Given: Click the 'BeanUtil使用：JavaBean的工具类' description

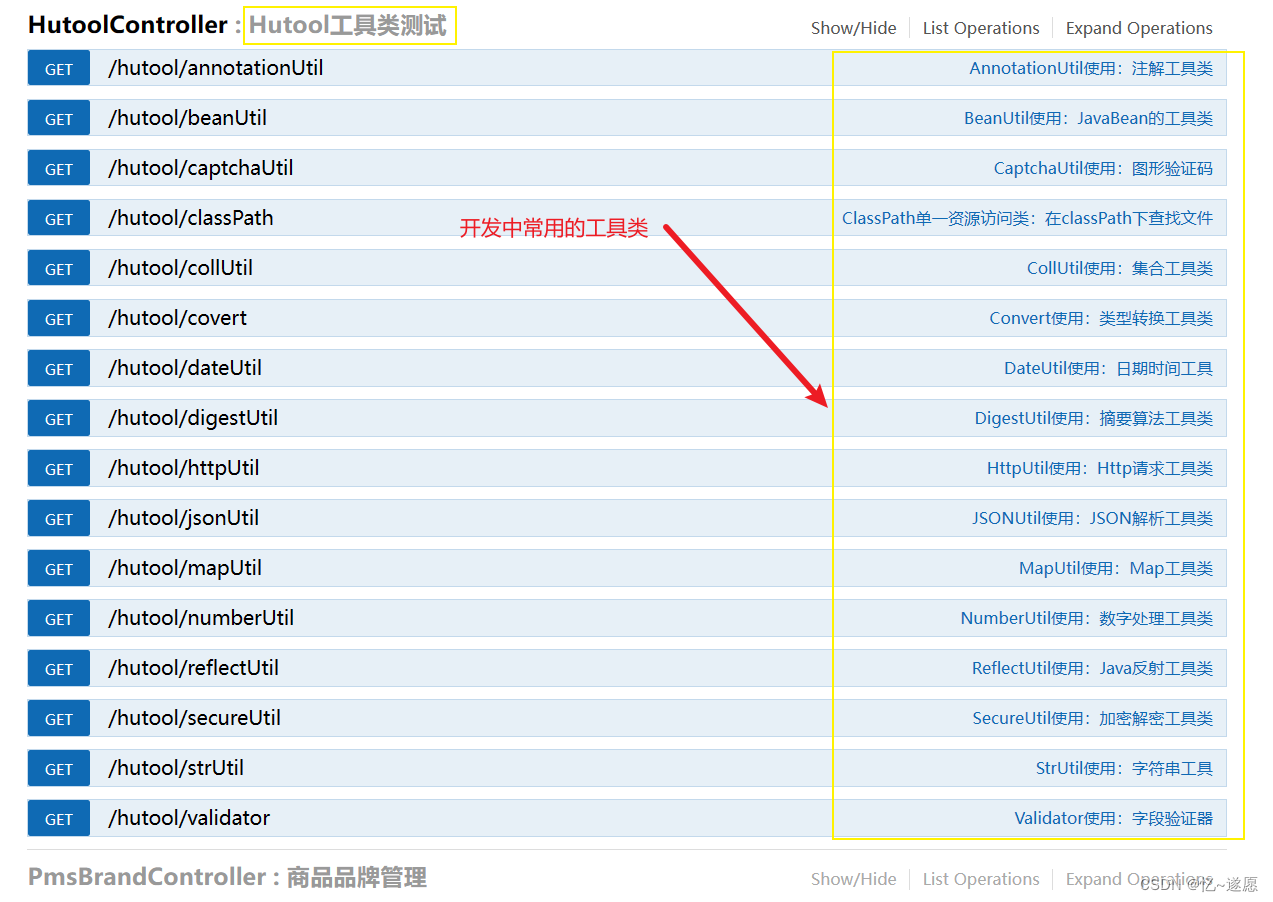Looking at the screenshot, I should tap(1088, 119).
